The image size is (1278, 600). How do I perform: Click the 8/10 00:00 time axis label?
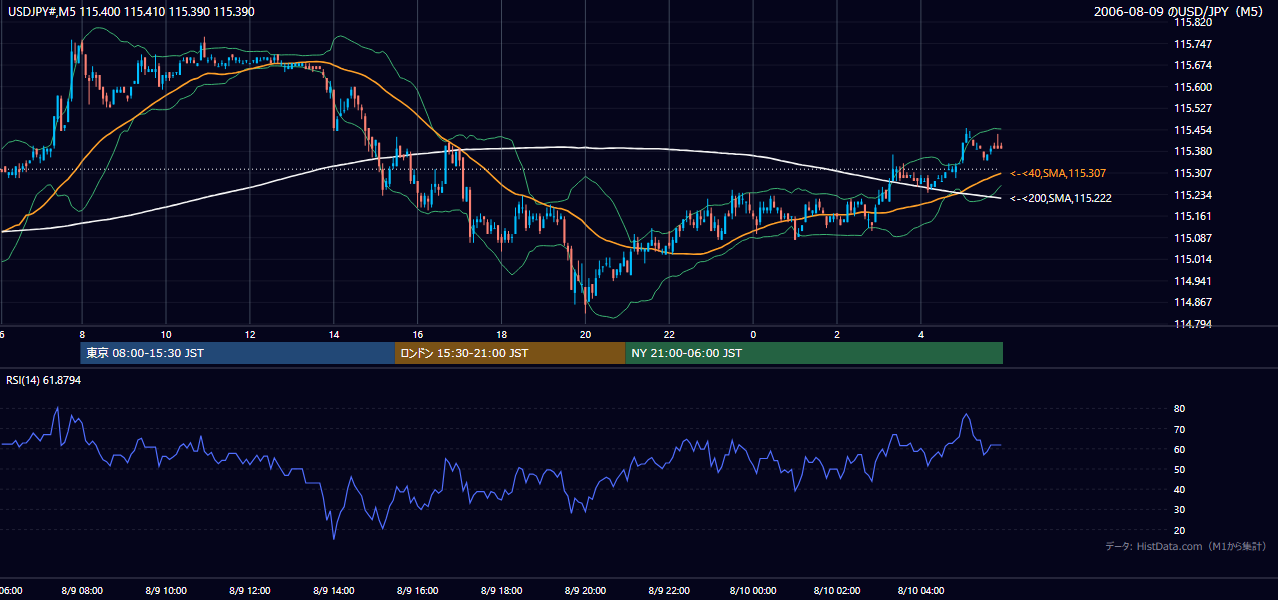tap(753, 591)
